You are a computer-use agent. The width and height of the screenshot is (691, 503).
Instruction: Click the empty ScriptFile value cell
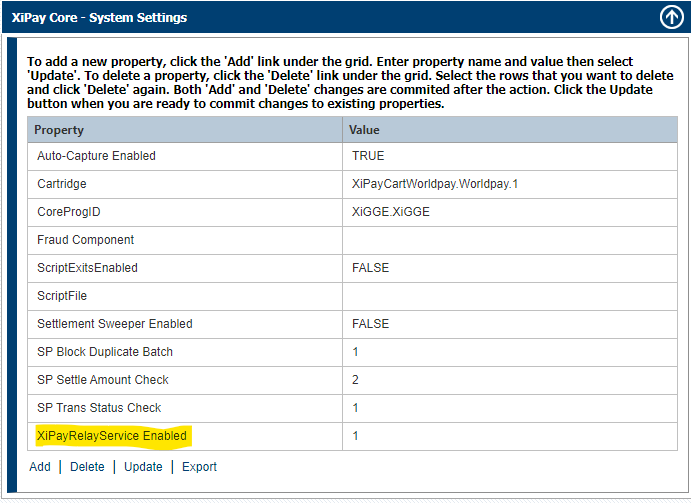pos(510,296)
